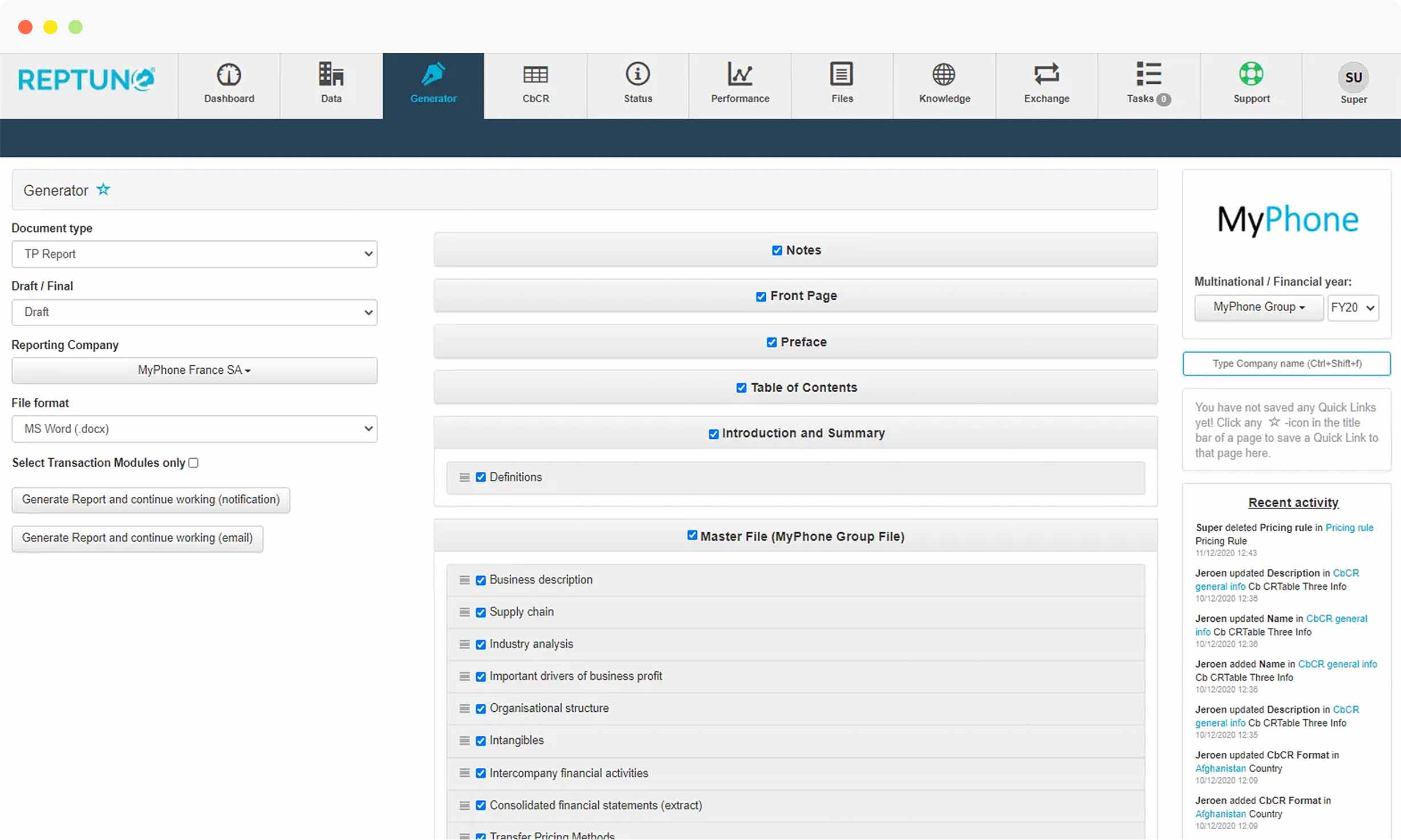
Task: Type in the Company name search field
Action: coord(1286,364)
